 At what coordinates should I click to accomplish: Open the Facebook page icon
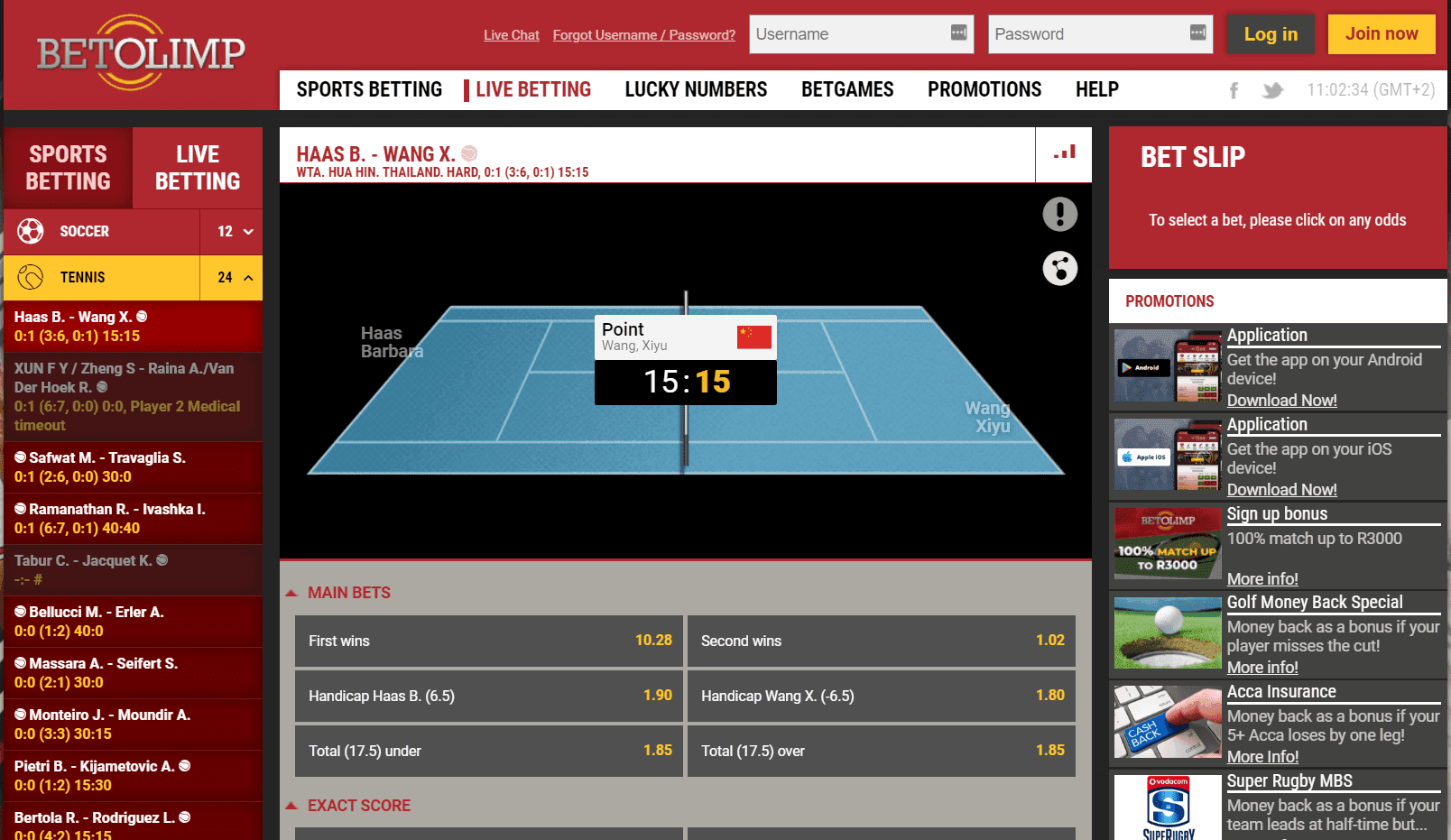pos(1234,90)
